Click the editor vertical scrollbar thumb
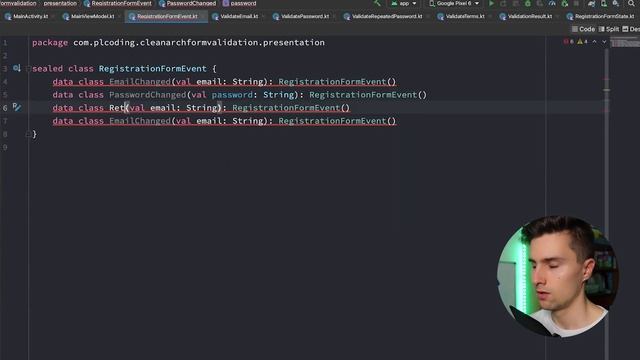This screenshot has width=640, height=360. tap(607, 204)
